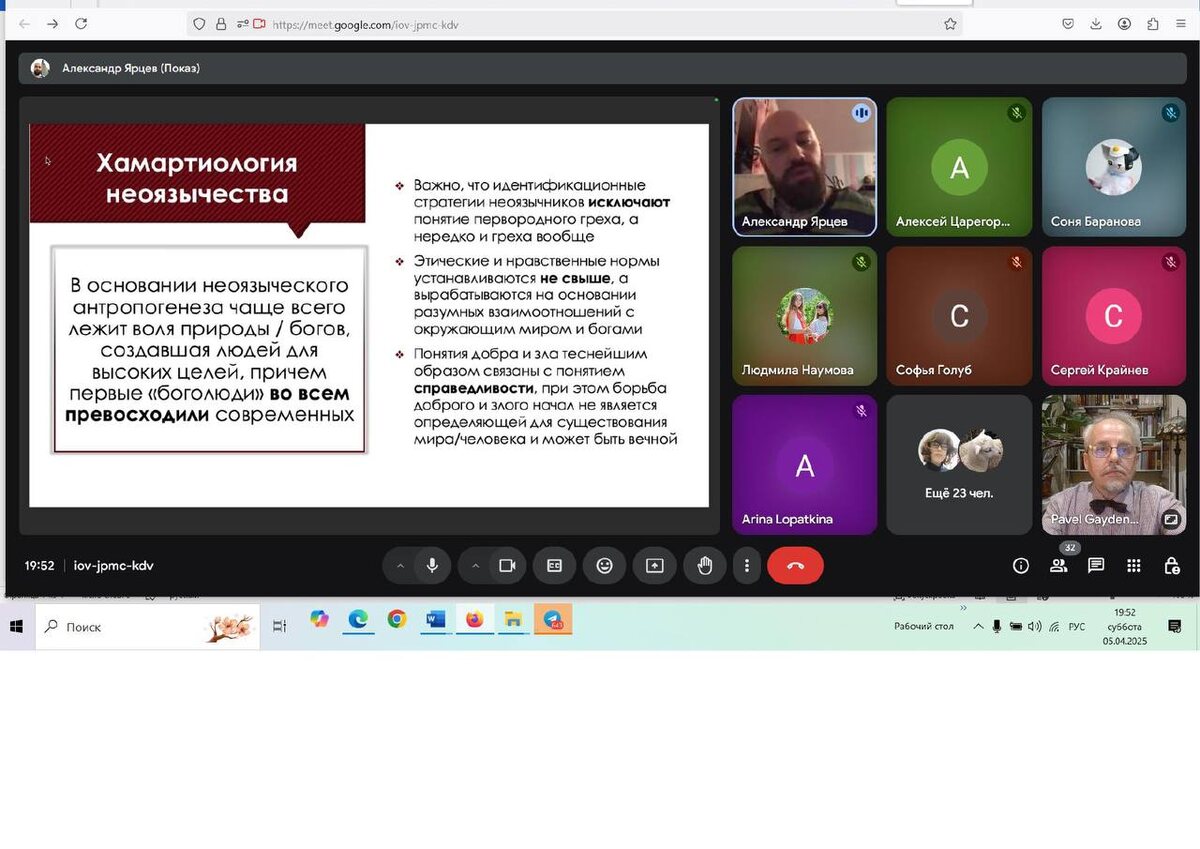Turn on captions with the CC button
The height and width of the screenshot is (849, 1200).
554,565
